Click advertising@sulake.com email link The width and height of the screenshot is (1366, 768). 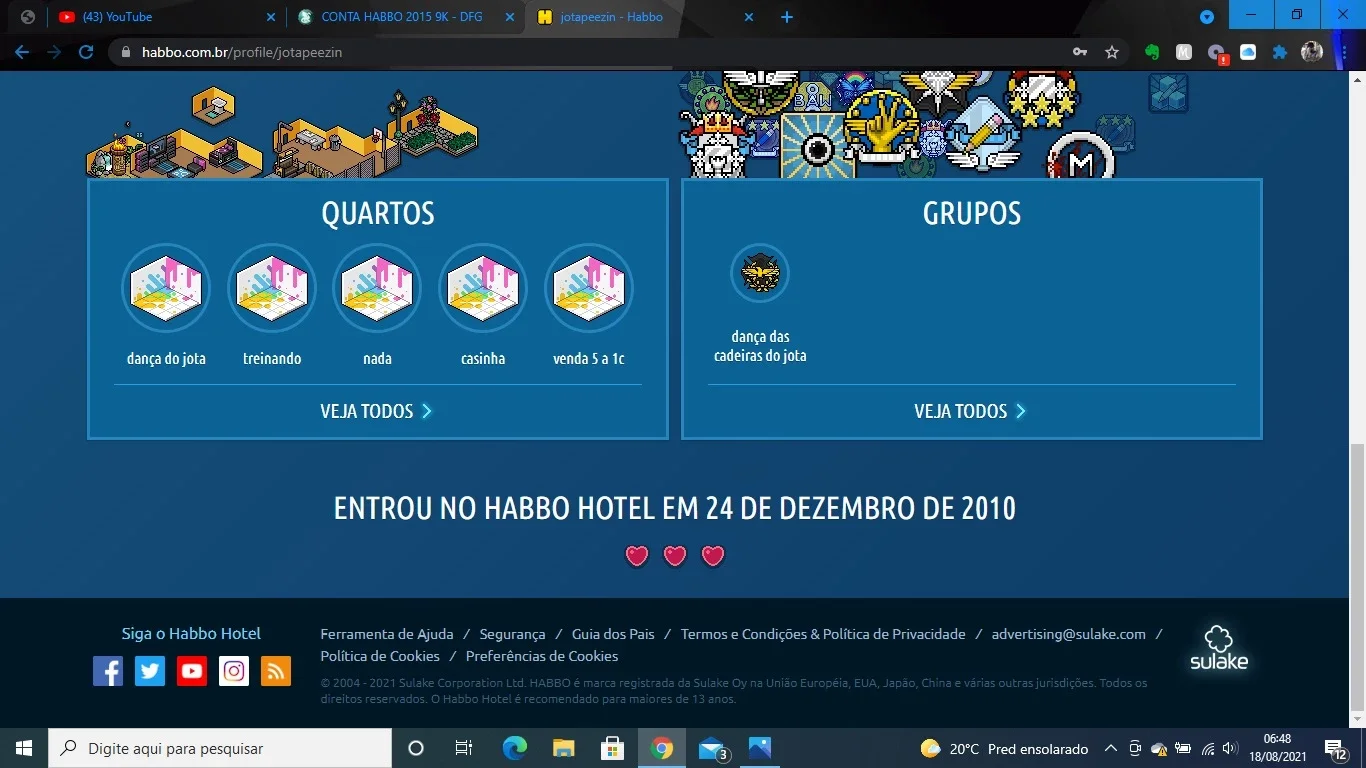pos(1069,634)
